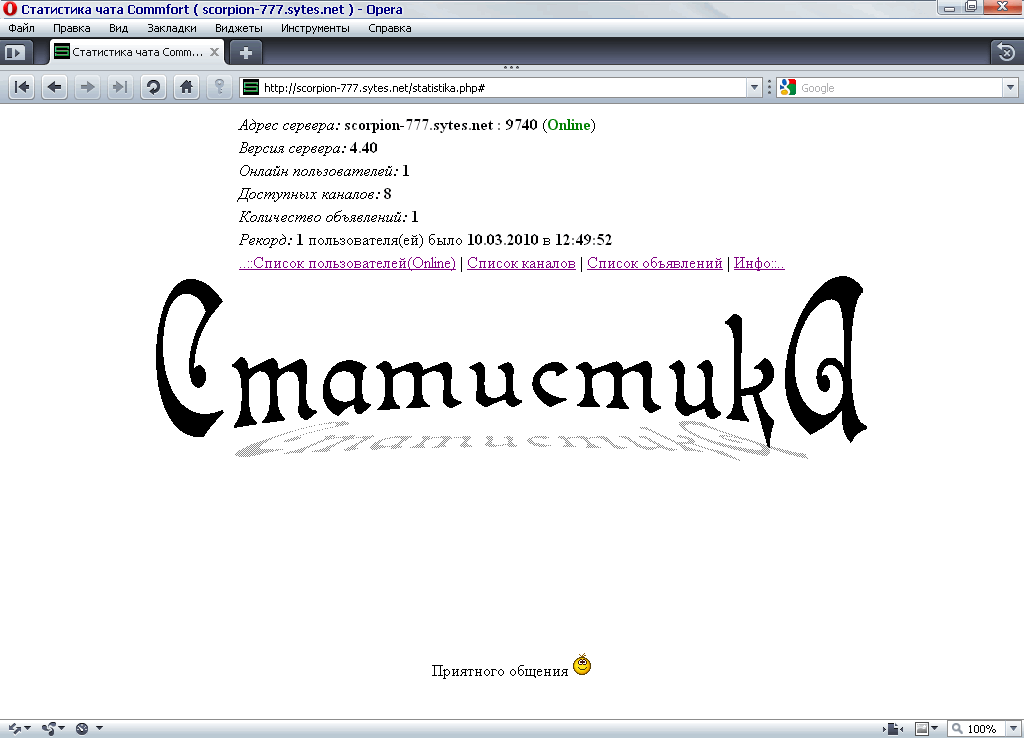Click the Back navigation arrow
The width and height of the screenshot is (1024, 738).
[x=55, y=87]
